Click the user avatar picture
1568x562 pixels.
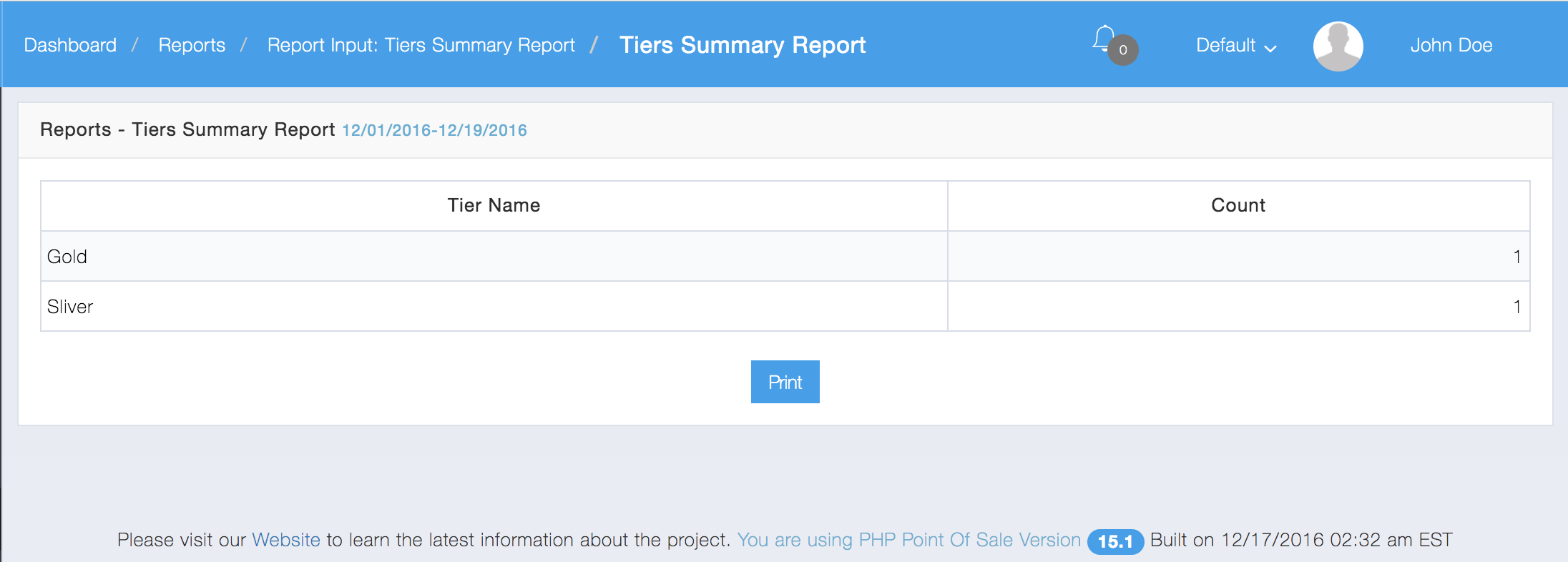tap(1338, 46)
